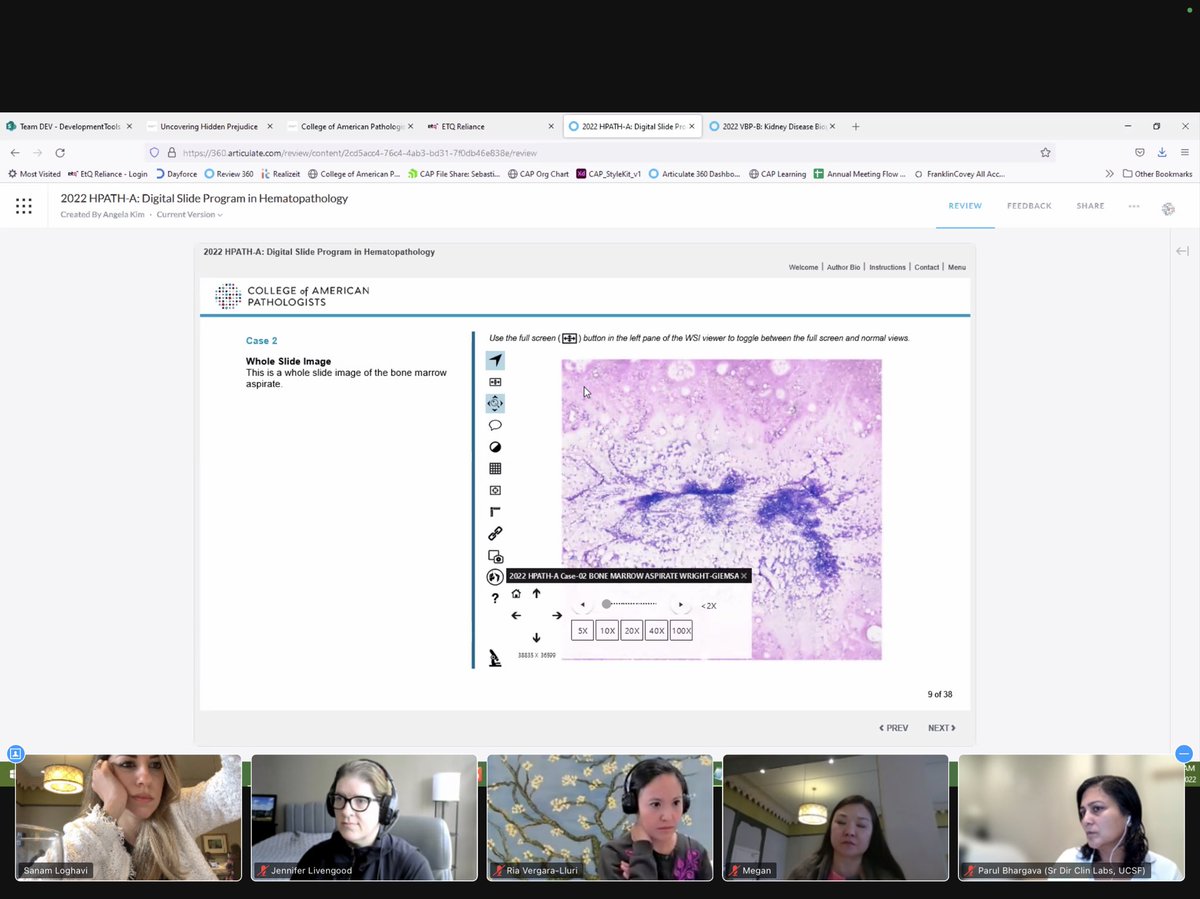
Task: Toggle full screen view button in viewer pane
Action: tap(495, 382)
